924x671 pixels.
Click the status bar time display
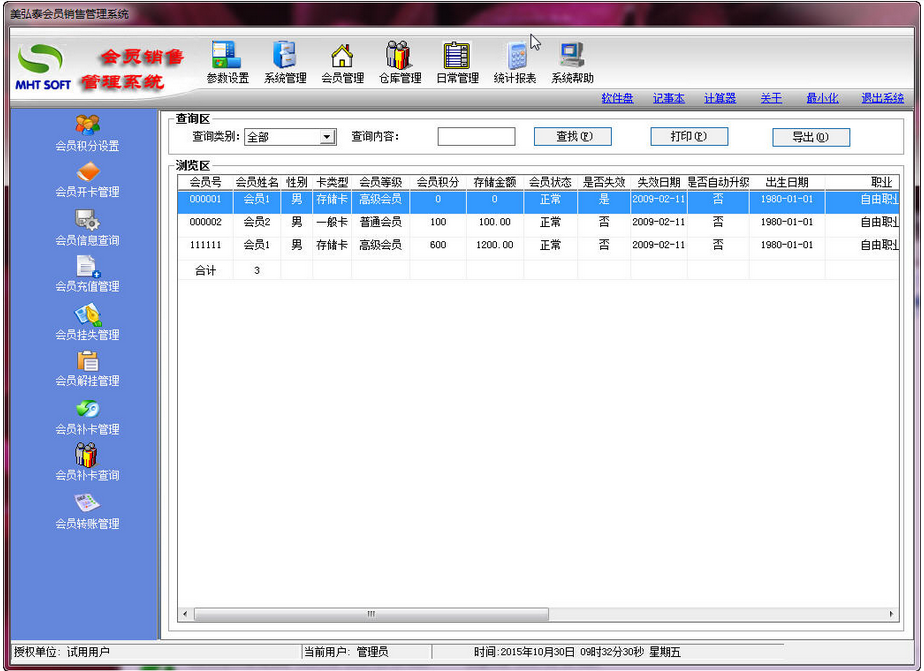(577, 652)
